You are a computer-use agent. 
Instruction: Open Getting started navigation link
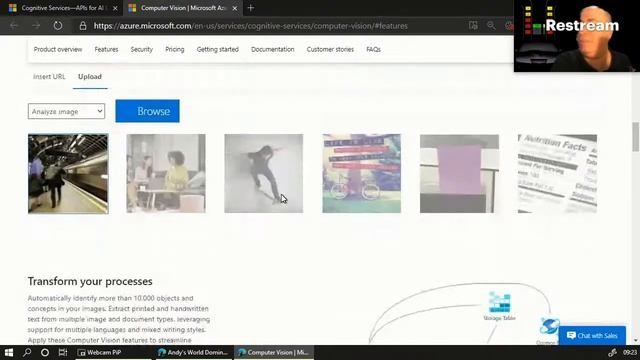point(218,49)
